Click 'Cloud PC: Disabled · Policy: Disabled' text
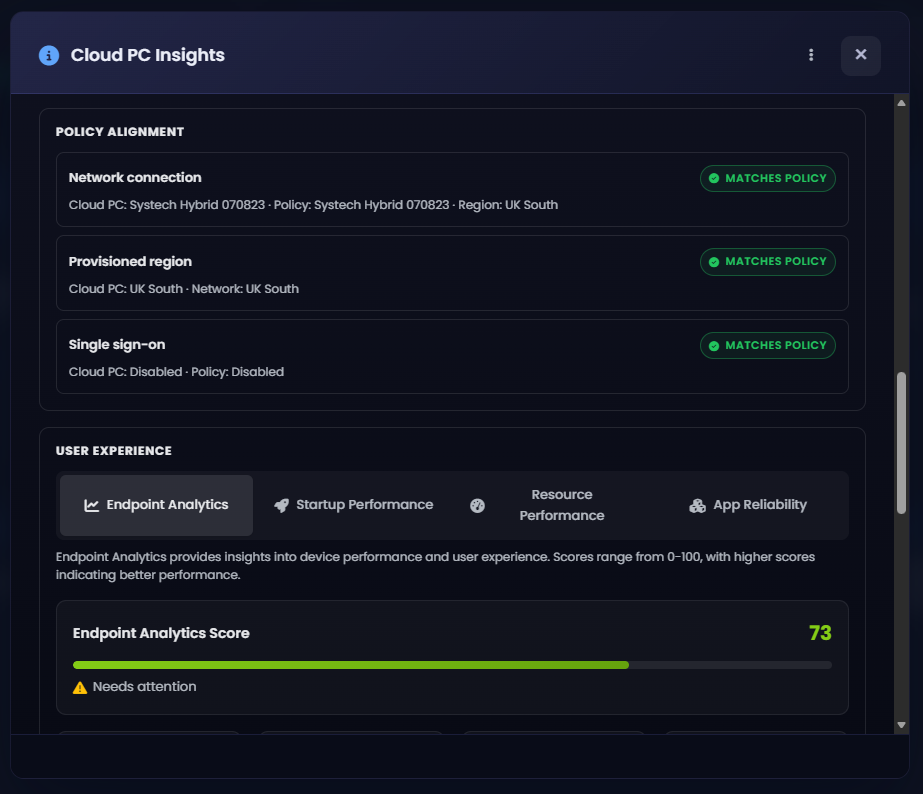 click(x=176, y=372)
